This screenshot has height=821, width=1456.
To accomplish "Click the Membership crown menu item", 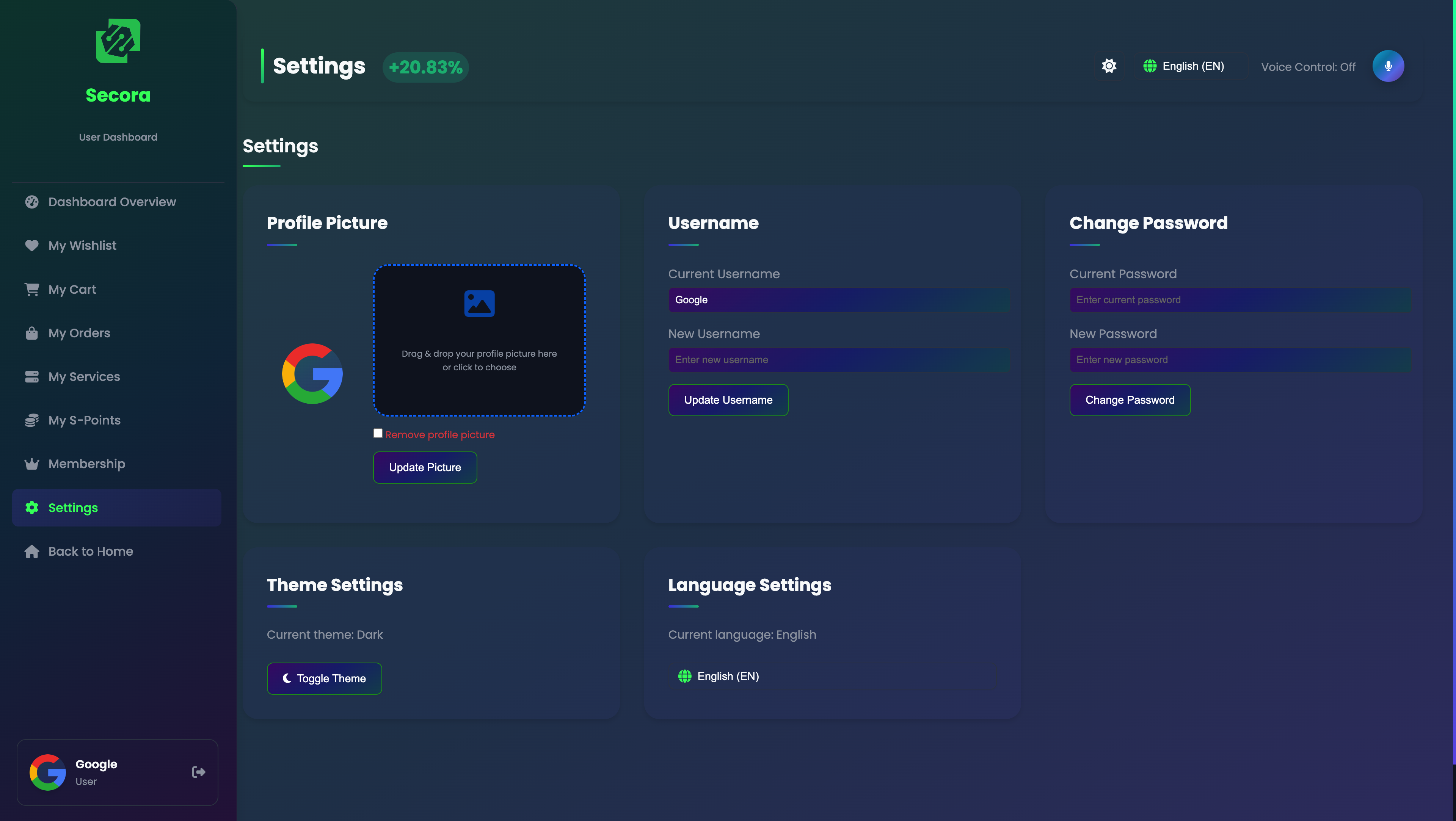I will [x=86, y=464].
